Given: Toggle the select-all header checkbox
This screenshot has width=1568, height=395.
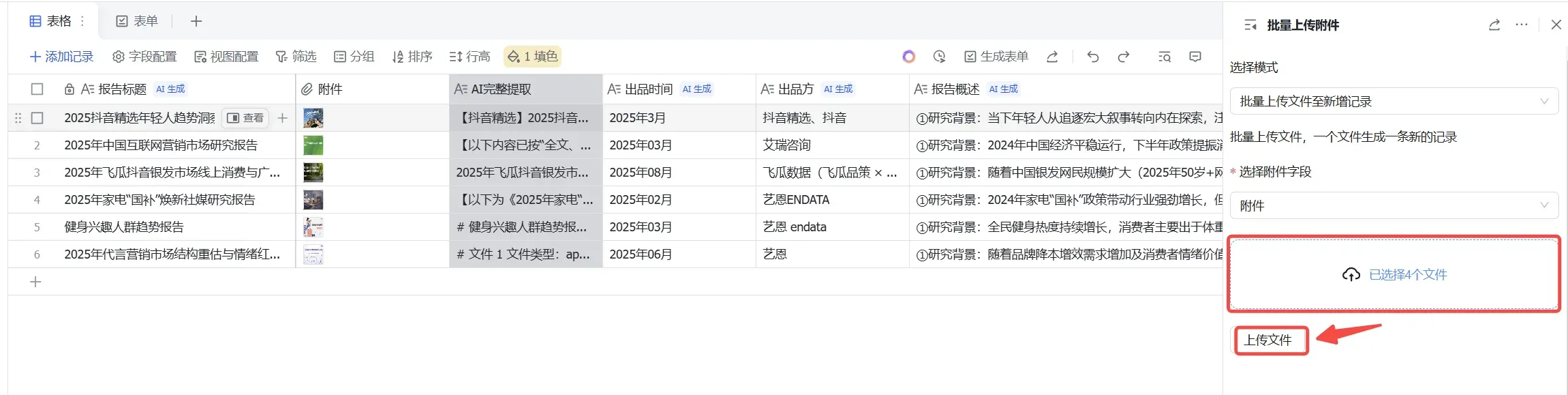Looking at the screenshot, I should 37,89.
